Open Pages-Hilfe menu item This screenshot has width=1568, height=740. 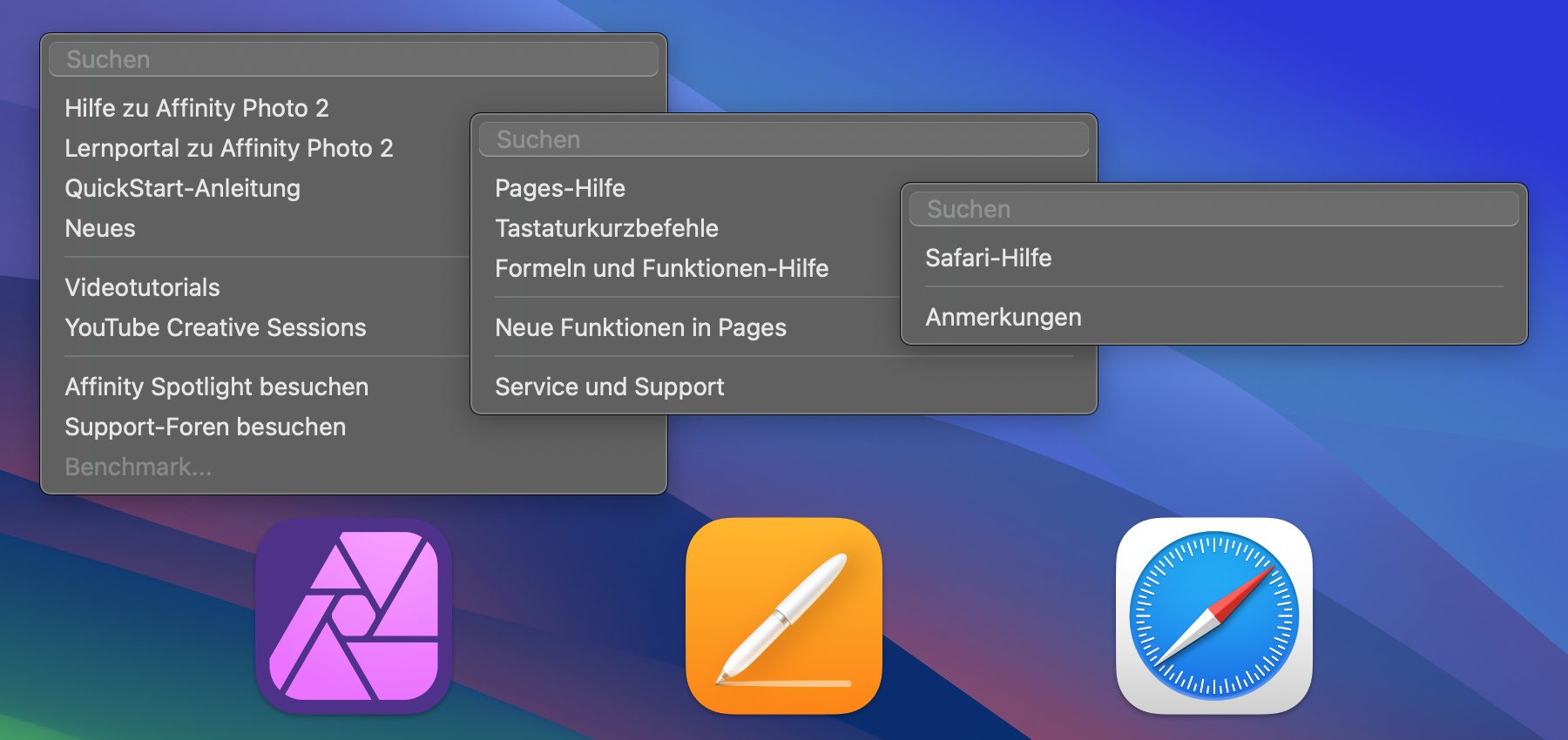(560, 188)
